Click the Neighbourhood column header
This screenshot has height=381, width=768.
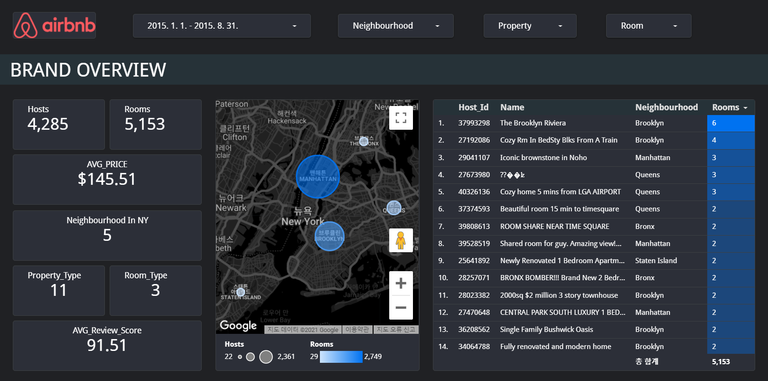tap(666, 107)
